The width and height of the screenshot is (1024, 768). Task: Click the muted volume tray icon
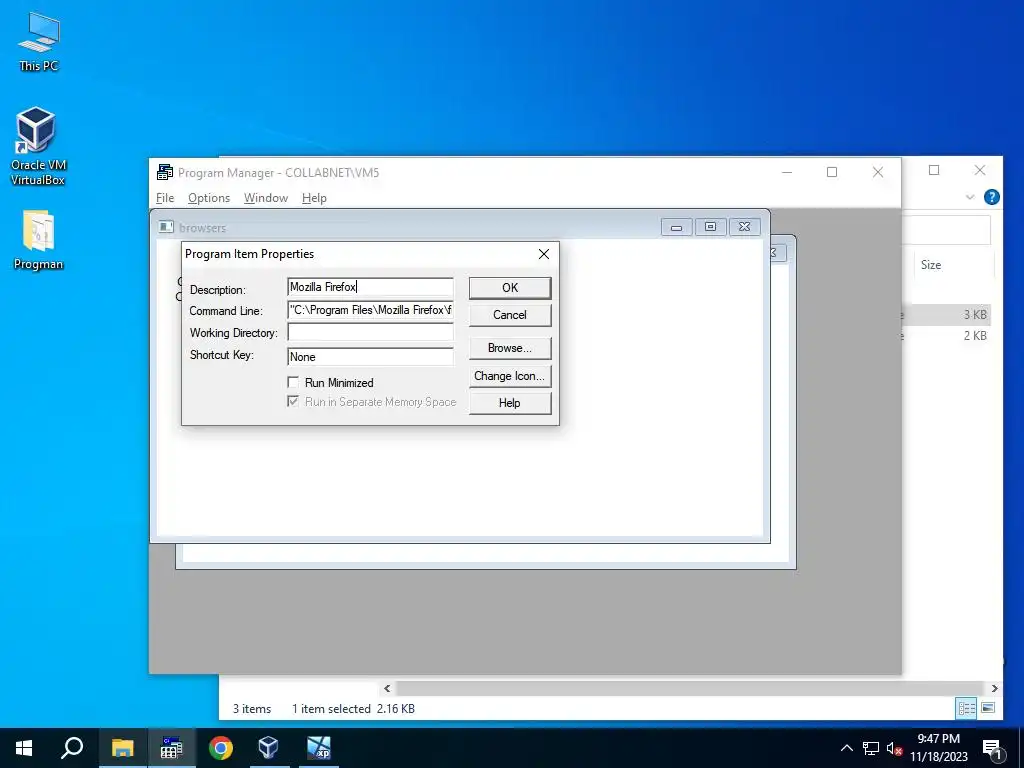click(894, 748)
